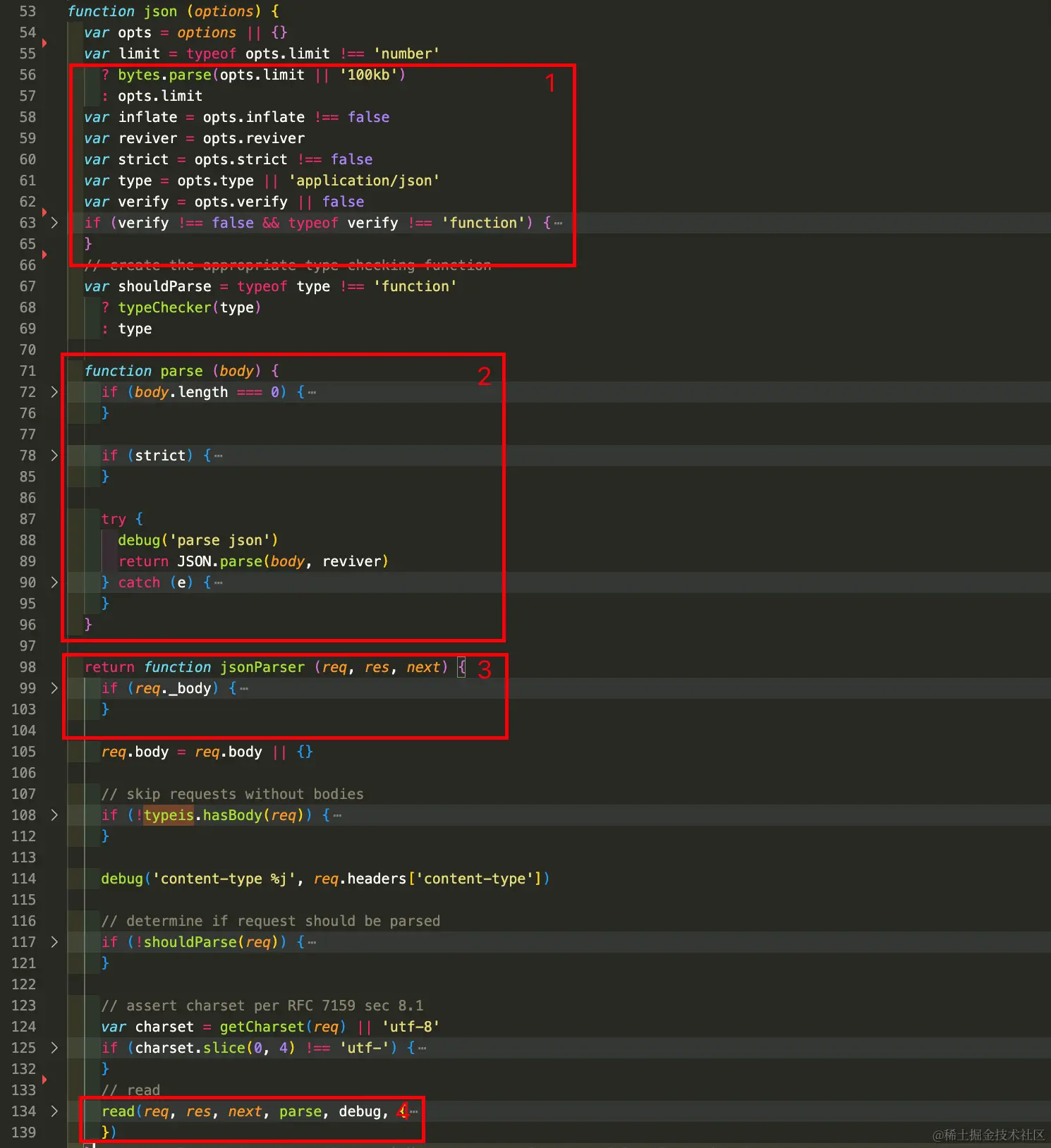This screenshot has width=1051, height=1148.
Task: Click 'shouldParse' variable declaration on line 67
Action: (164, 286)
